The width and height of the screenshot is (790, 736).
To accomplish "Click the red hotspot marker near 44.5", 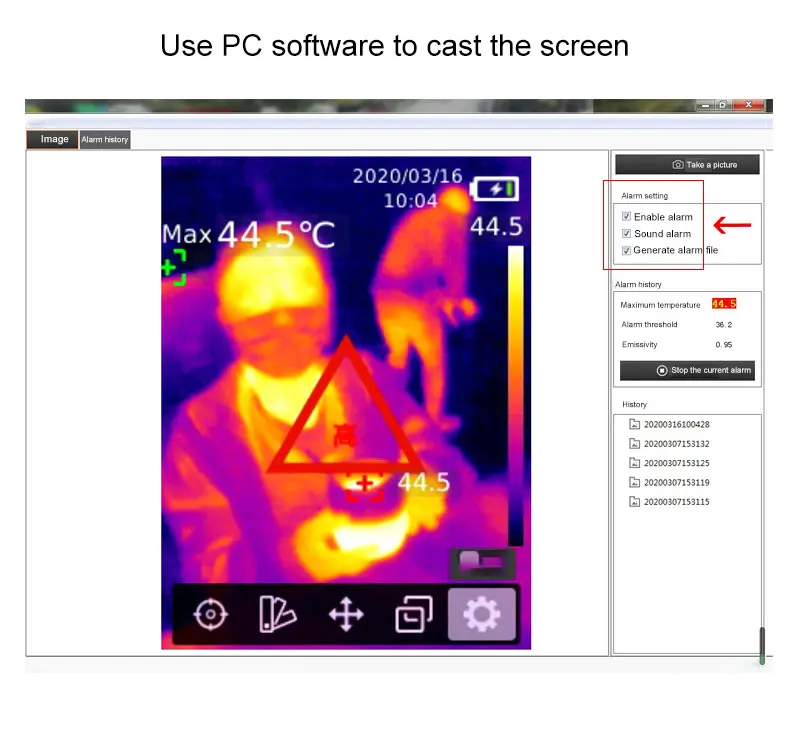I will [x=364, y=487].
